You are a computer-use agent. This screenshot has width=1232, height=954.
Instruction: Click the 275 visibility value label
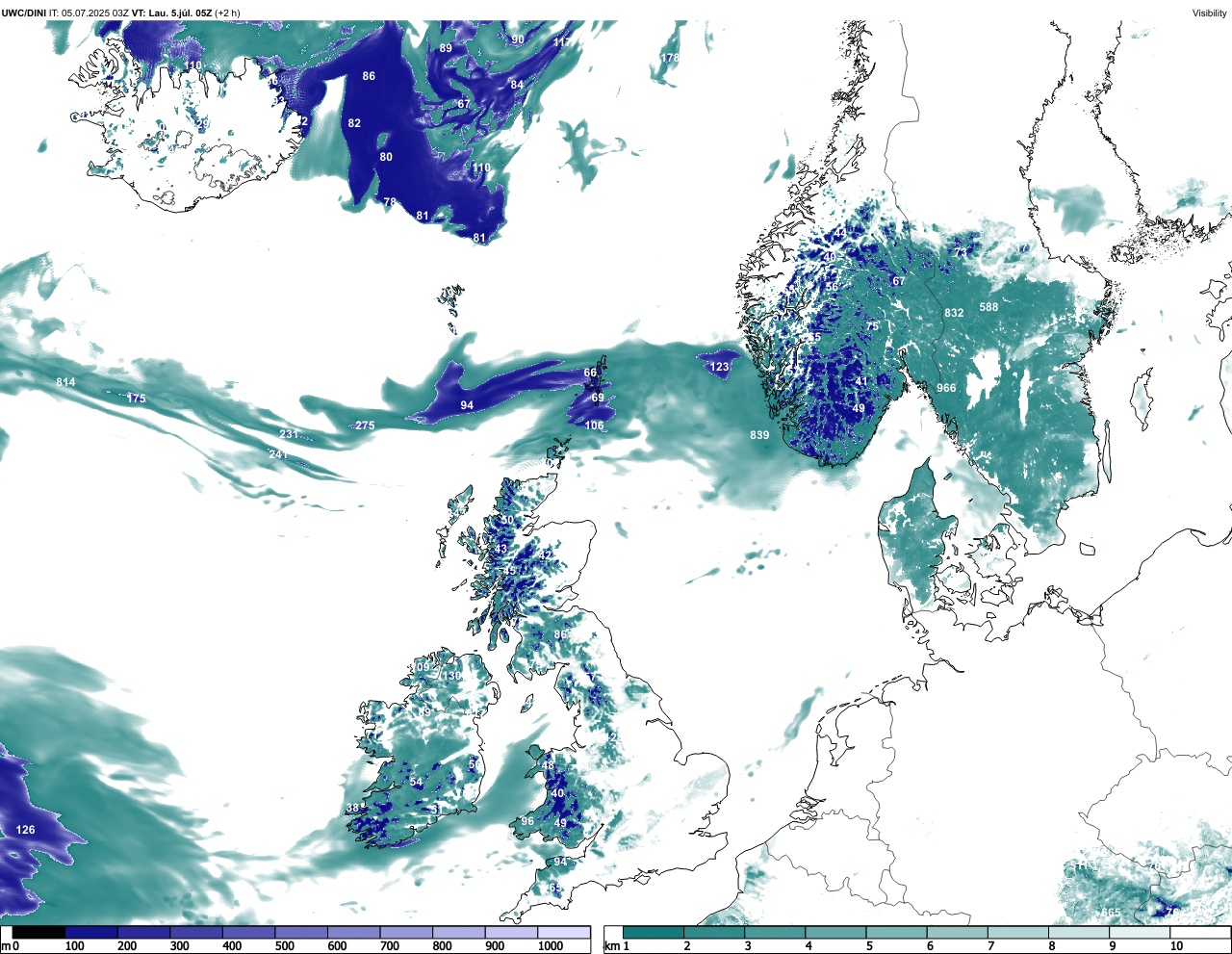365,425
